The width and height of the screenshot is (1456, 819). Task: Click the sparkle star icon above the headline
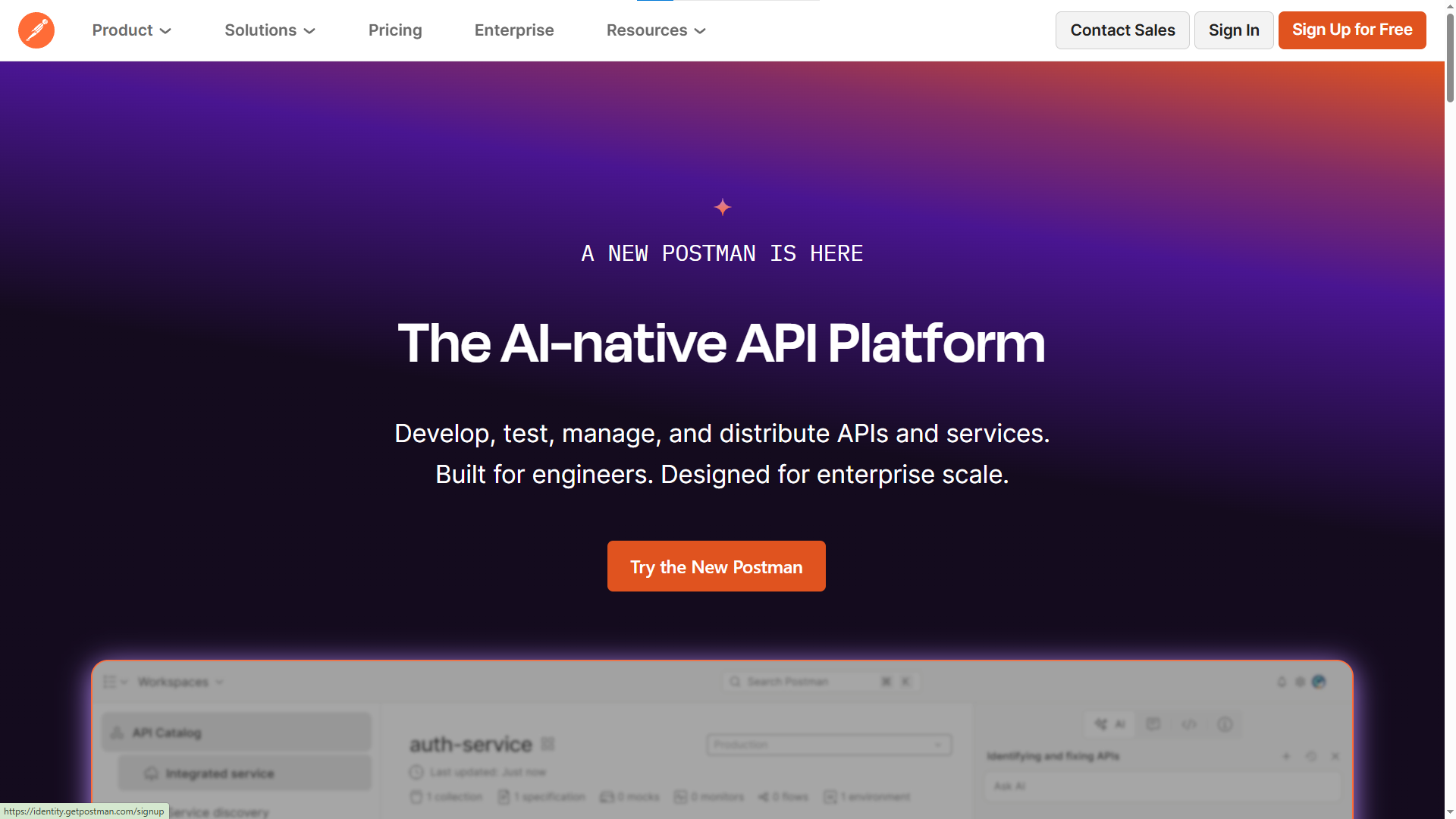pos(722,207)
